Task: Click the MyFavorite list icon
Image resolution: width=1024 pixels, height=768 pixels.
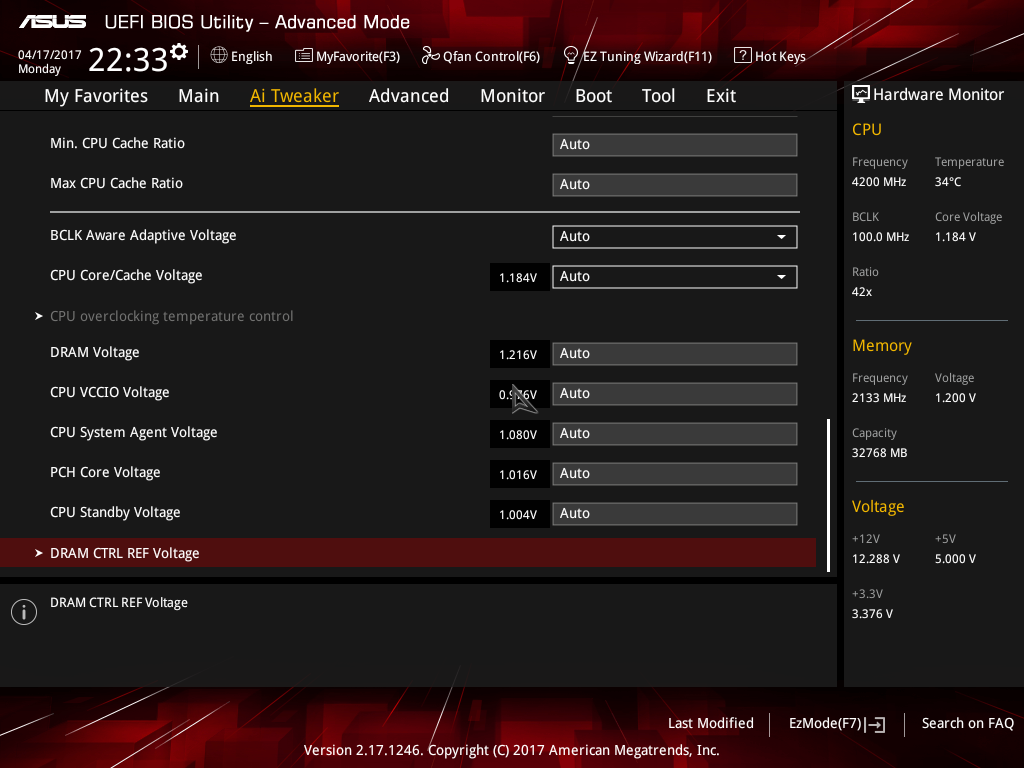Action: [x=304, y=56]
